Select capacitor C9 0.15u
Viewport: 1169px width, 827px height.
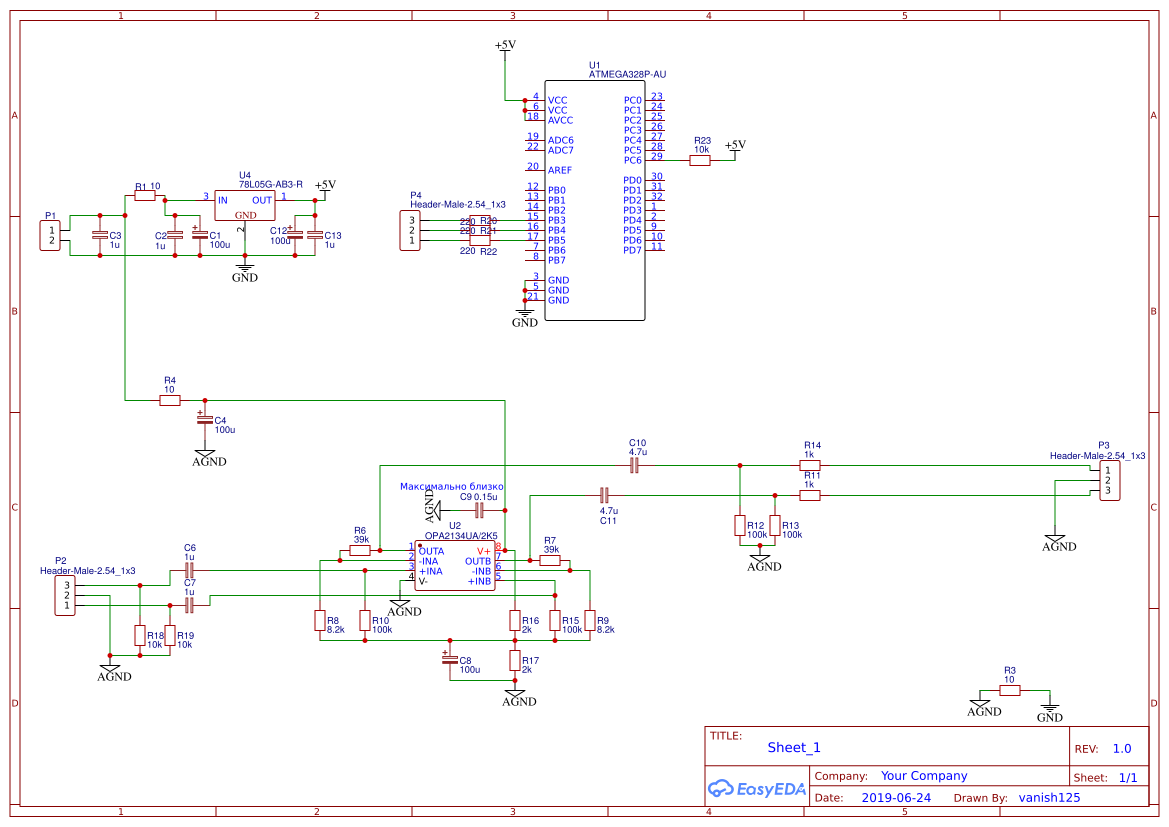479,510
